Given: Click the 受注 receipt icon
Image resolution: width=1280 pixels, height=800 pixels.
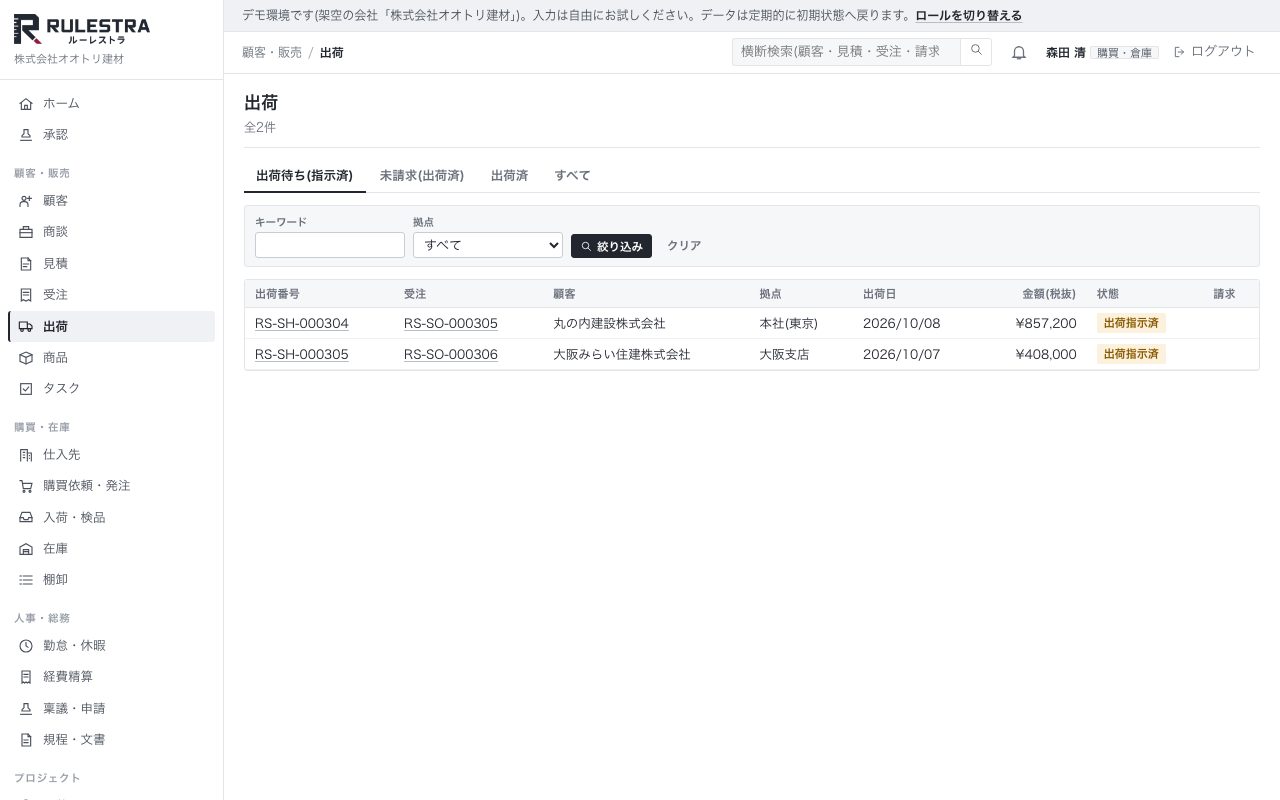Looking at the screenshot, I should 26,295.
